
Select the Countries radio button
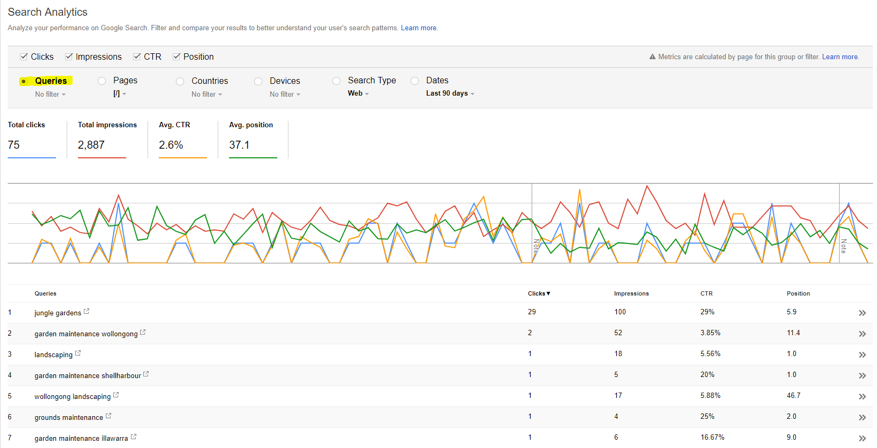(180, 81)
